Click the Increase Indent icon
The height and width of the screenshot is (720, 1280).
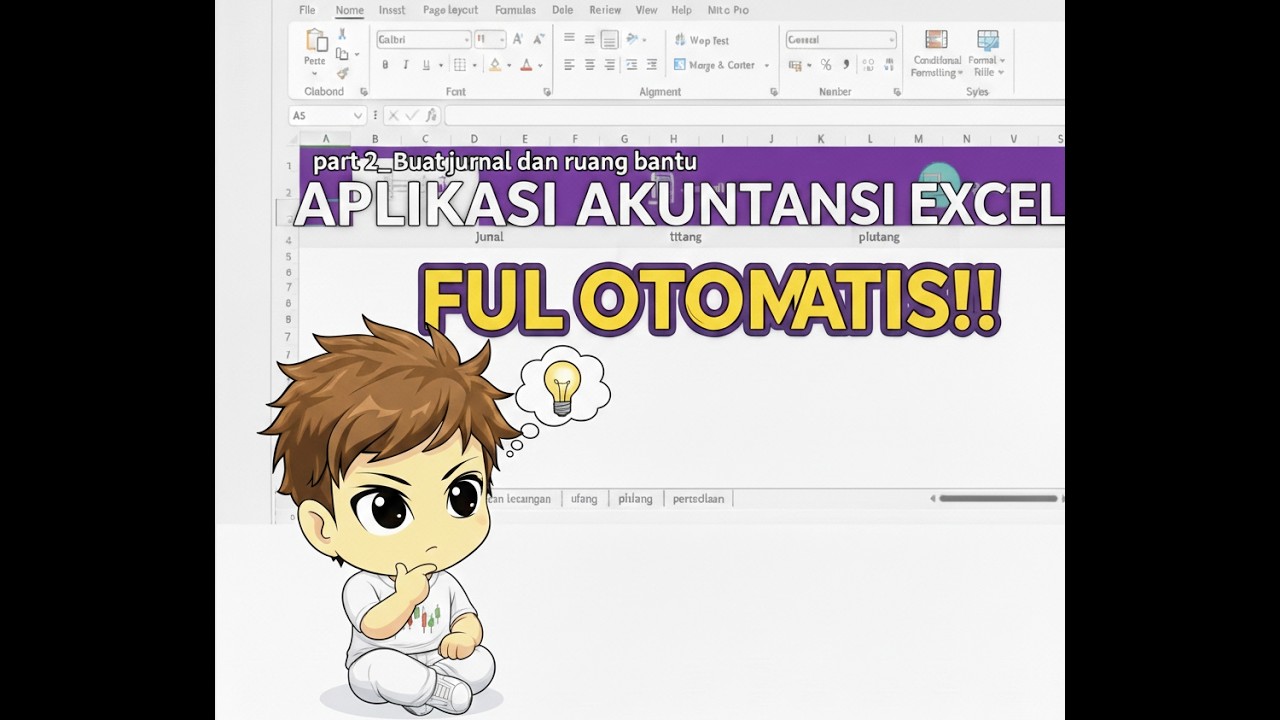652,65
